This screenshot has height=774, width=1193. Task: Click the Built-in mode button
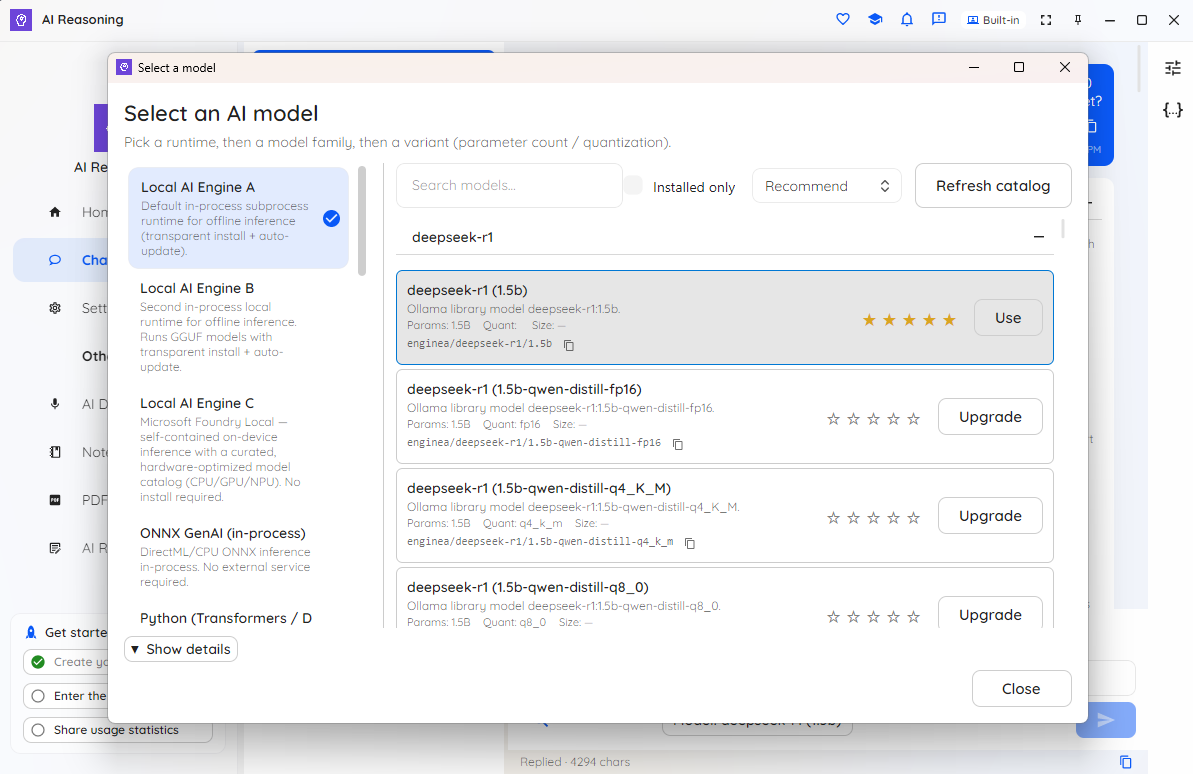click(x=993, y=20)
